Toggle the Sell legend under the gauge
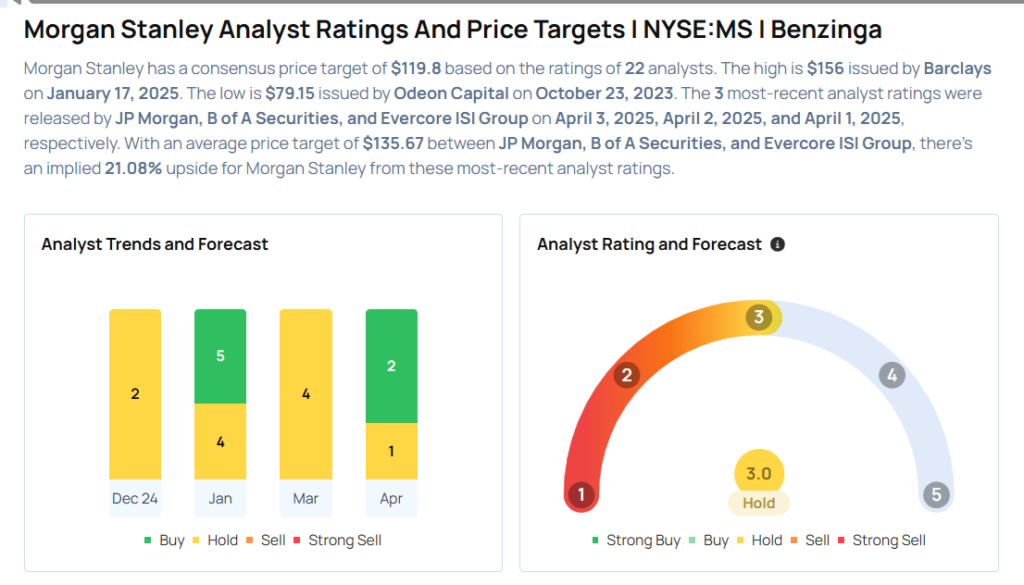The width and height of the screenshot is (1024, 585). pyautogui.click(x=809, y=540)
